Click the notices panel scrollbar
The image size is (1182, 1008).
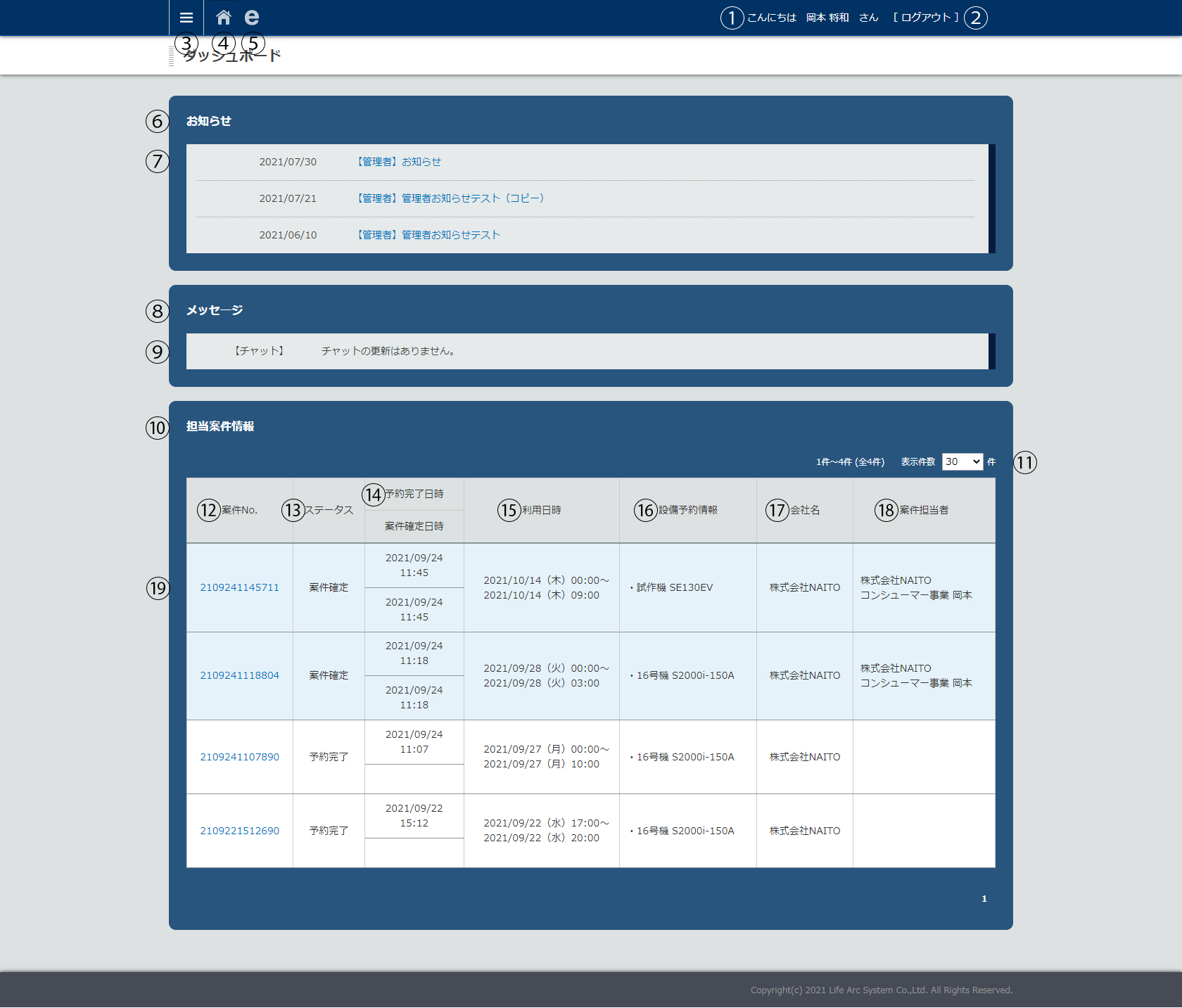[991, 198]
